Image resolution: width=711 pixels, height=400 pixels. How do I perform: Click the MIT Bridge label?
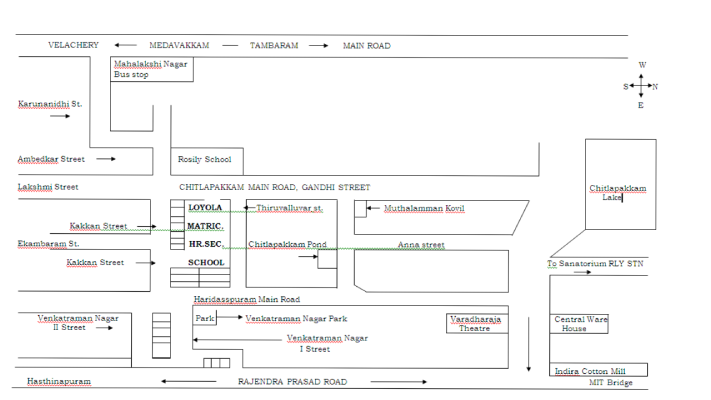[x=610, y=382]
